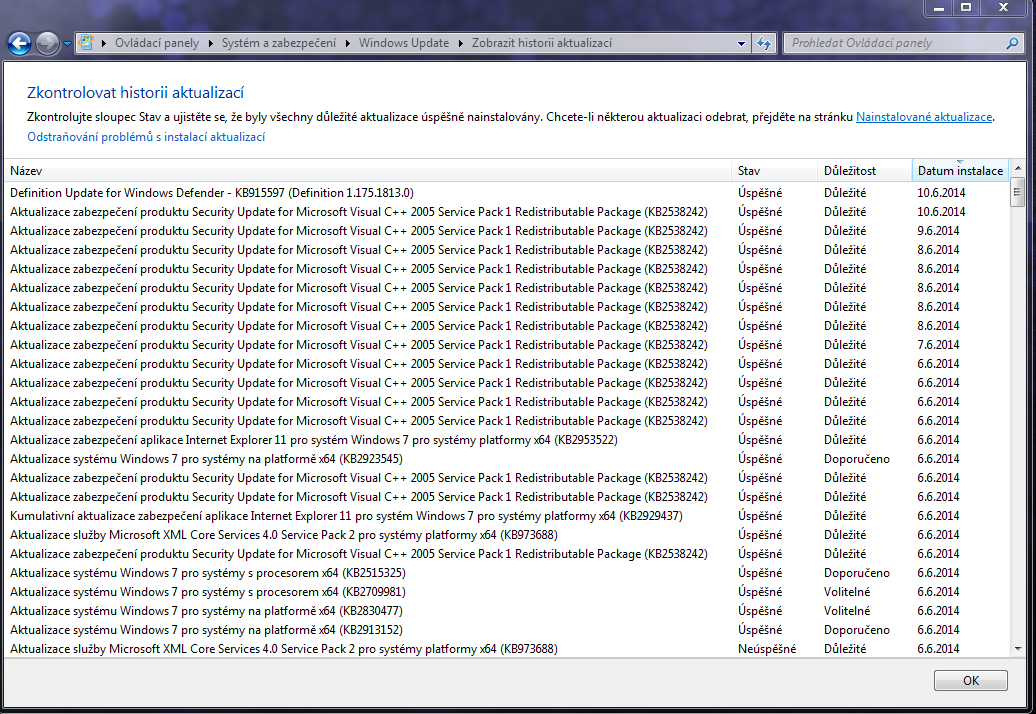Sort by Stav column header
This screenshot has width=1036, height=714.
tap(774, 170)
